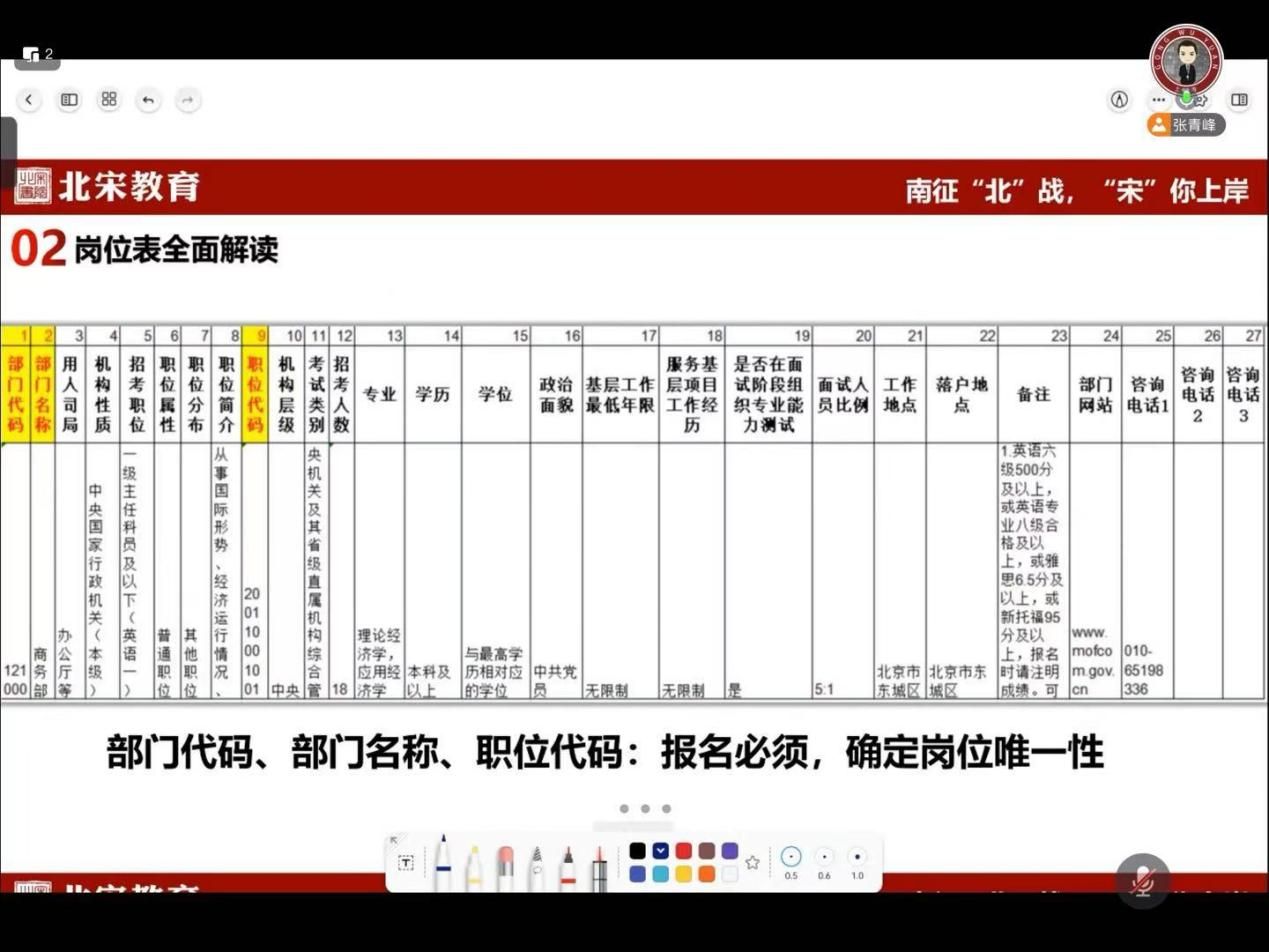Undo the last annotation stroke
This screenshot has width=1269, height=952.
149,99
